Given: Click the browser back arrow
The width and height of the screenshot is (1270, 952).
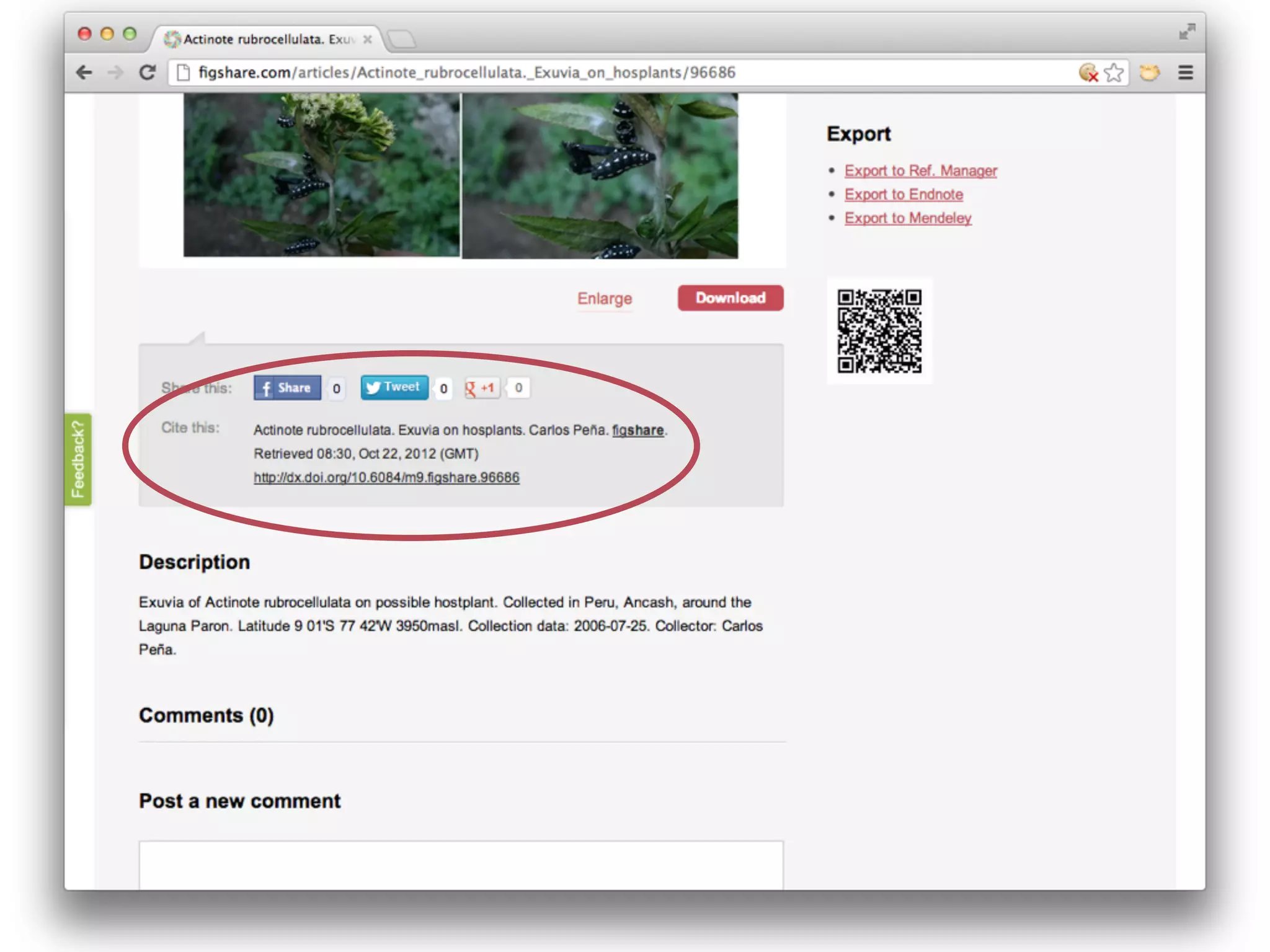Looking at the screenshot, I should click(x=84, y=73).
